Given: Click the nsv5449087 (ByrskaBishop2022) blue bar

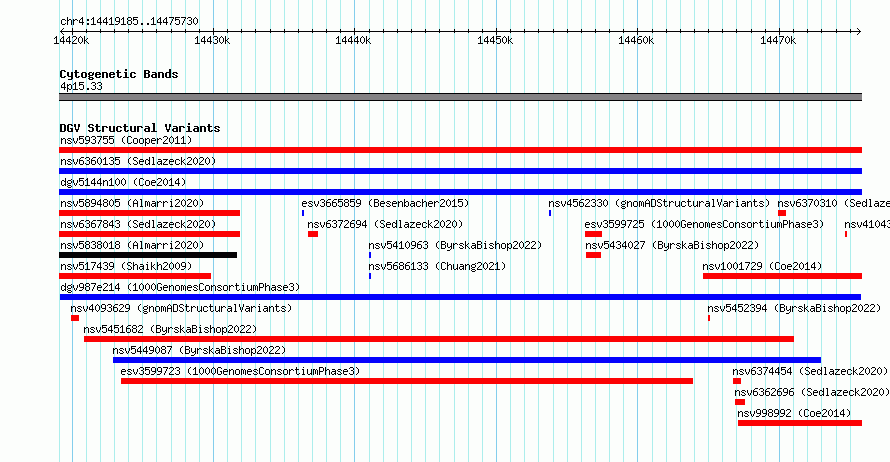Looking at the screenshot, I should point(467,360).
